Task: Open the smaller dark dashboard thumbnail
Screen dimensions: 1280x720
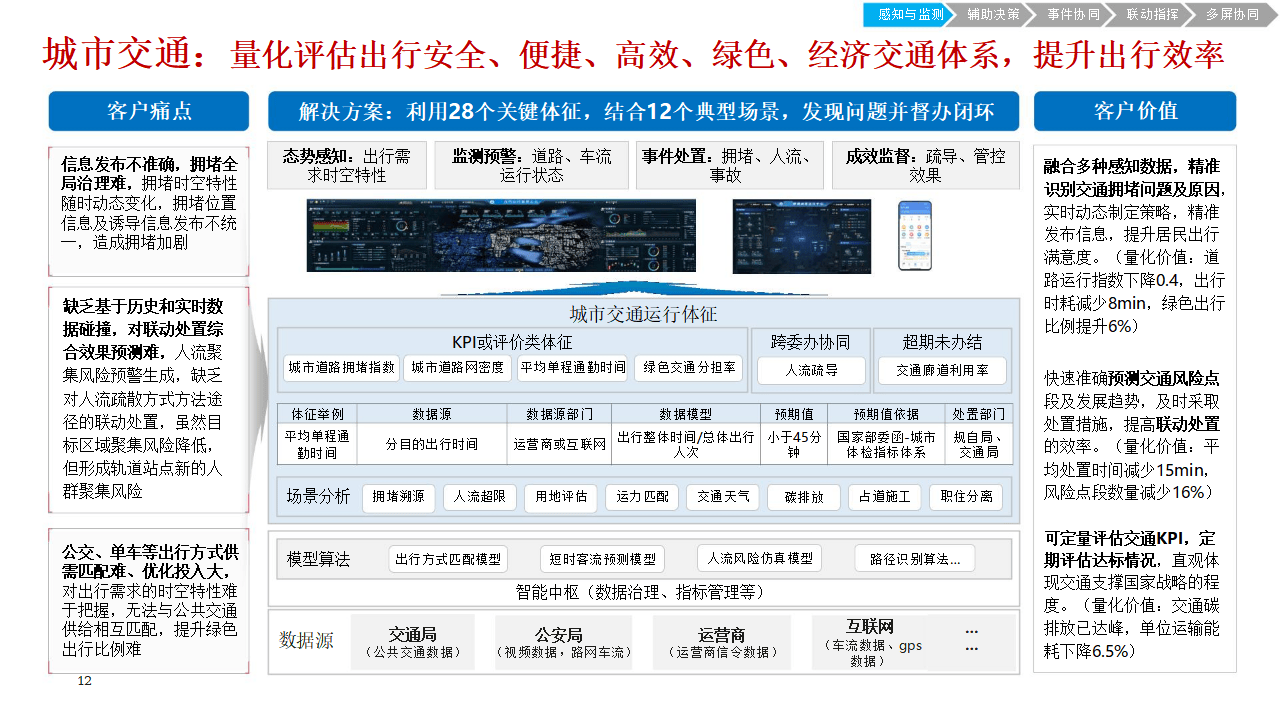Action: (x=801, y=235)
